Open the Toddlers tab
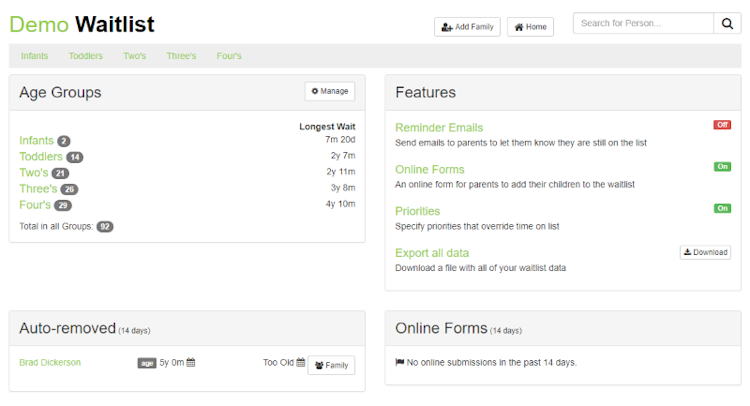Image resolution: width=750 pixels, height=406 pixels. 86,56
